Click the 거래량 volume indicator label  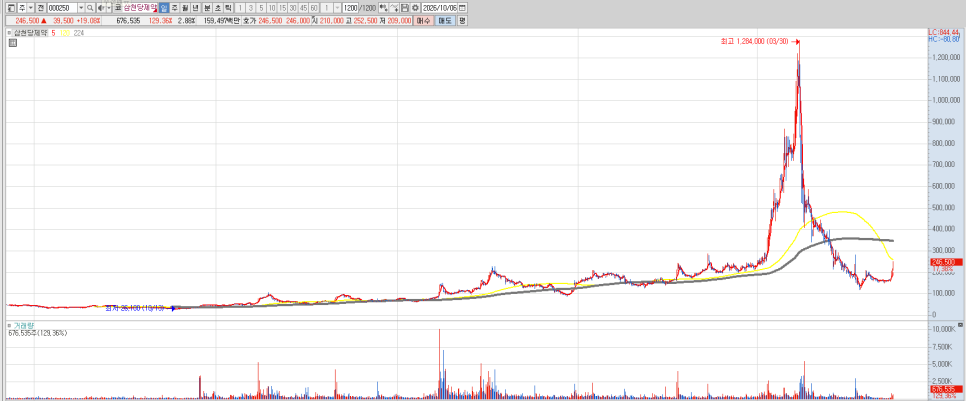tap(23, 325)
